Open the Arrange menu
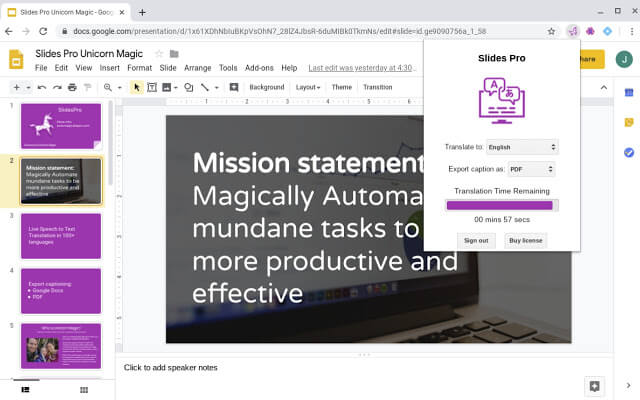The width and height of the screenshot is (640, 400). tap(198, 68)
